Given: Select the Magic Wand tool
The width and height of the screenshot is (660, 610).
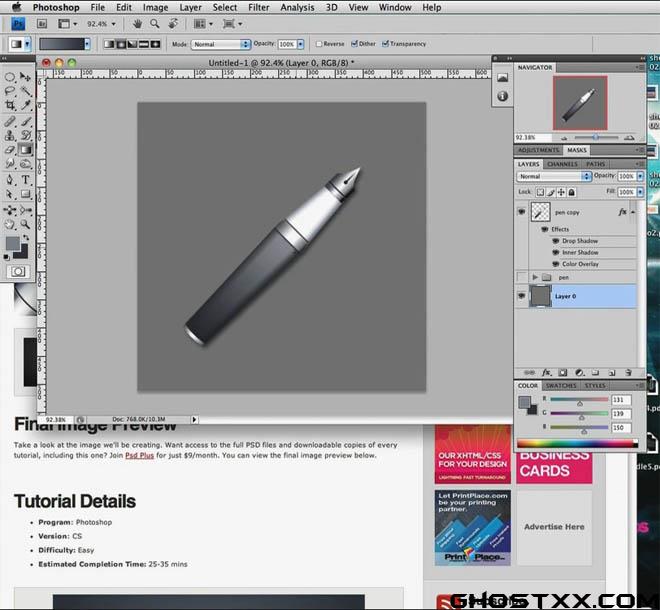Looking at the screenshot, I should (x=26, y=91).
